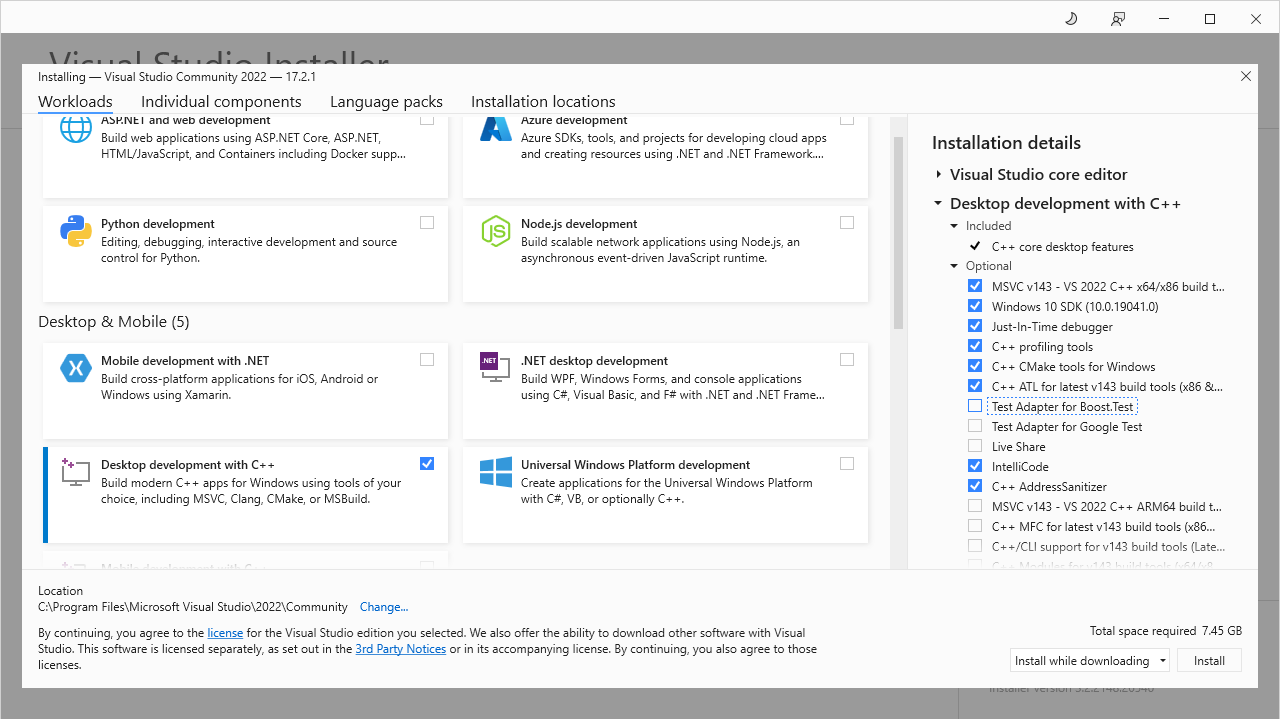Collapse the Optional components group
Image resolution: width=1280 pixels, height=719 pixels.
point(954,266)
